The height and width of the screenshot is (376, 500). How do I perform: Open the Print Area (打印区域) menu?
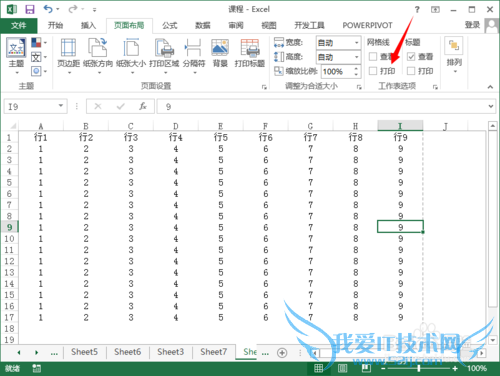164,55
